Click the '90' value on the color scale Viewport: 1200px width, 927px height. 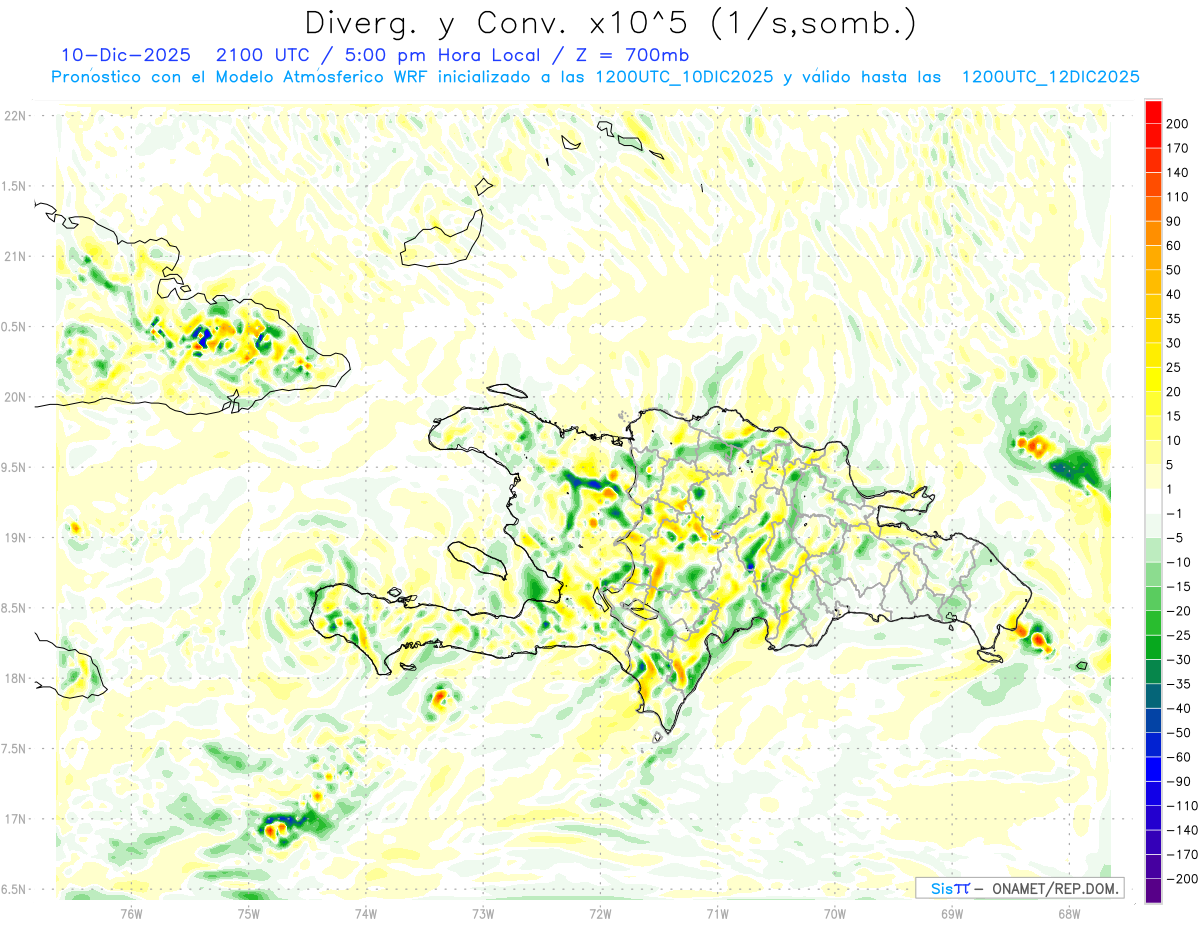[x=1174, y=221]
